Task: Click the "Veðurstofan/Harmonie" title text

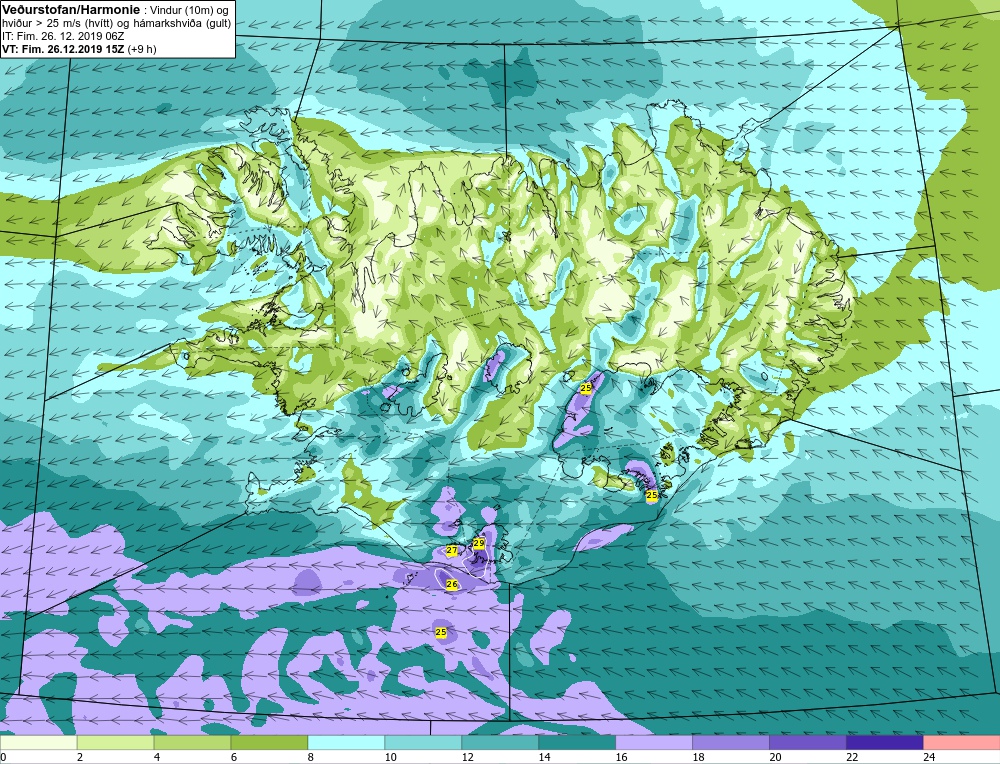Action: coord(71,10)
